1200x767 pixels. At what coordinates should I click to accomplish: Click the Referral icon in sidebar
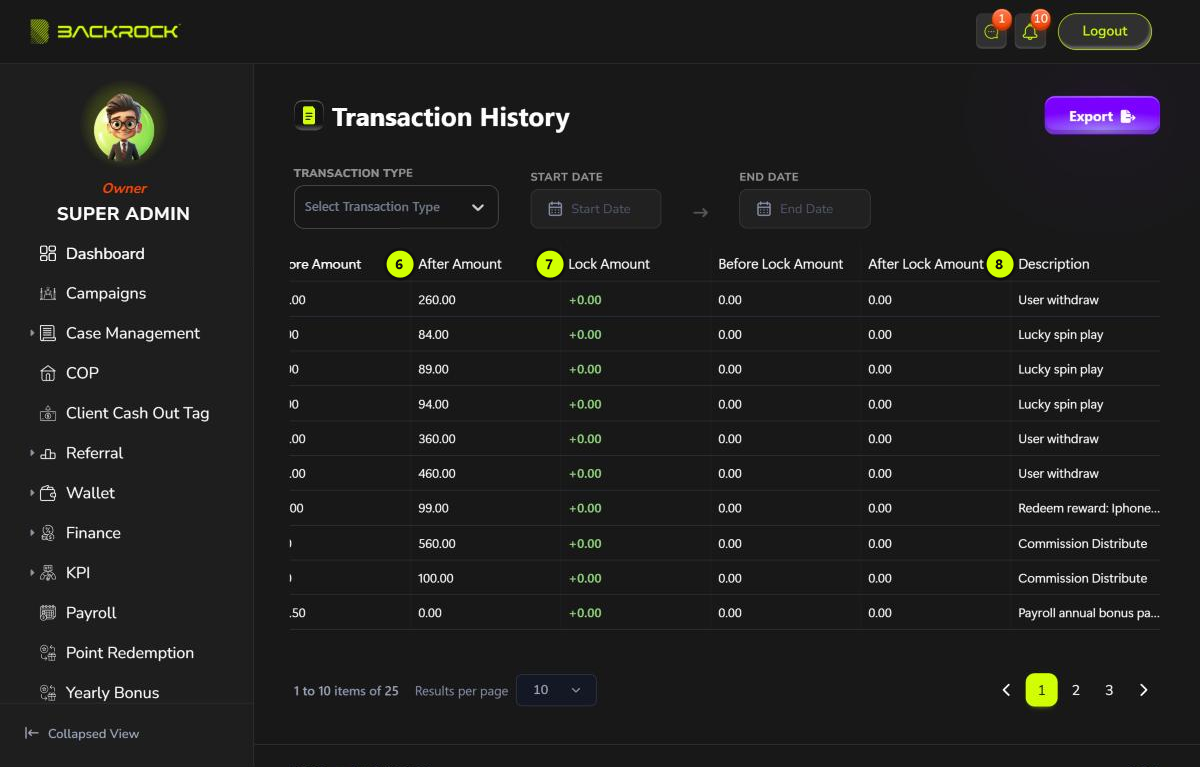pyautogui.click(x=48, y=454)
